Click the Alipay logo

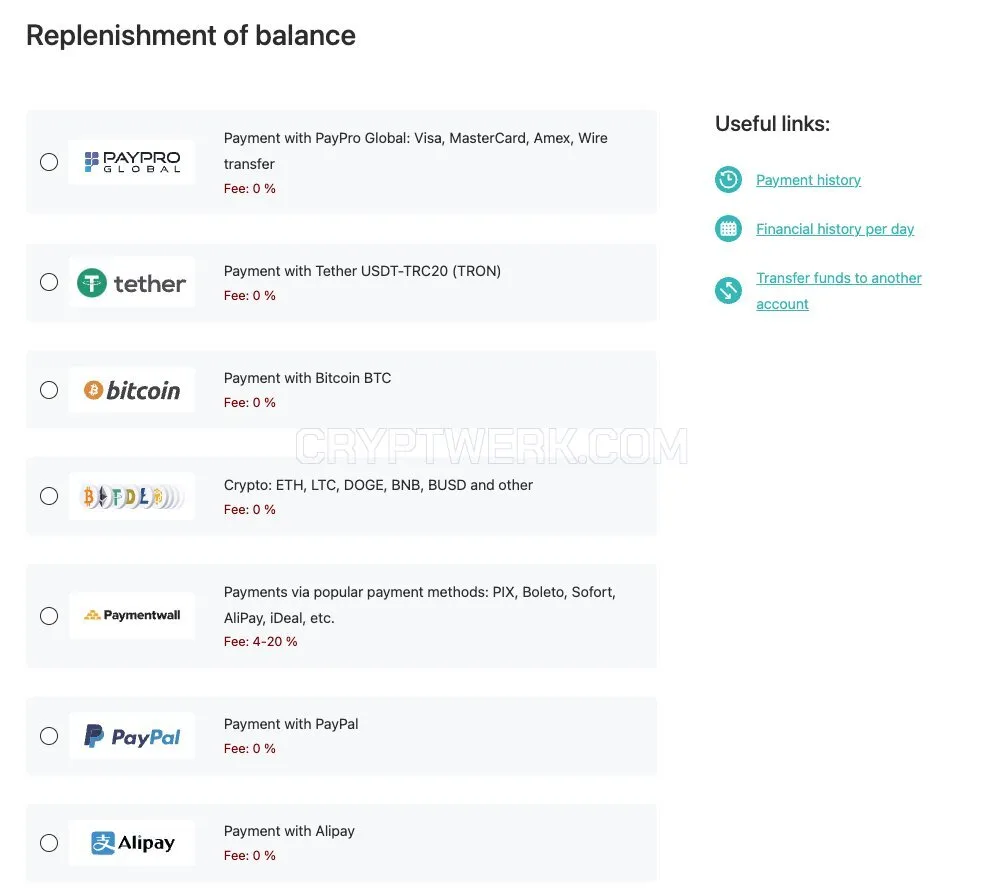pyautogui.click(x=132, y=843)
